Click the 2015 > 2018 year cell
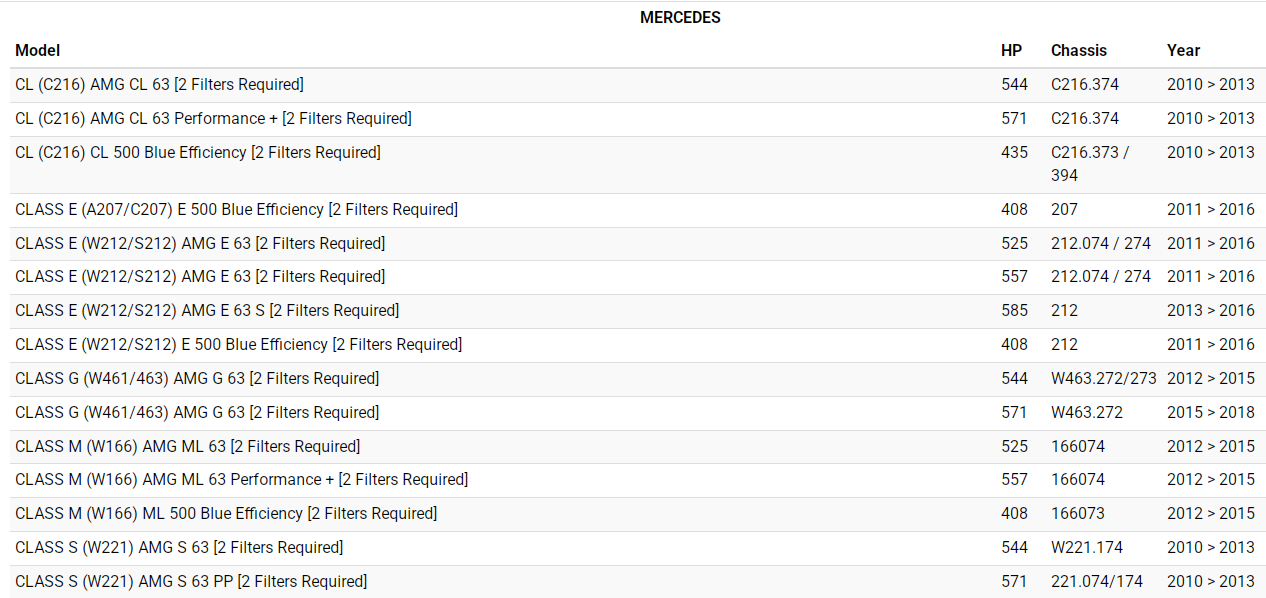This screenshot has width=1266, height=598. [x=1210, y=412]
